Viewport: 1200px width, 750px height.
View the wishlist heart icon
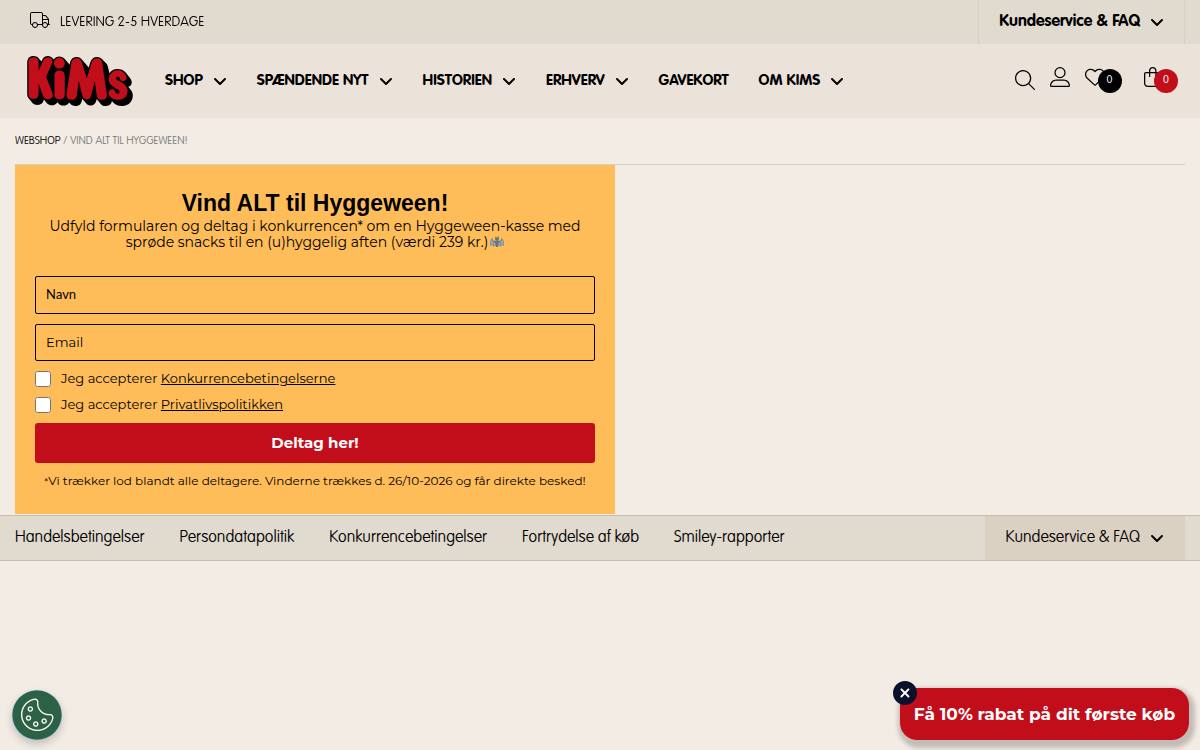pos(1095,78)
